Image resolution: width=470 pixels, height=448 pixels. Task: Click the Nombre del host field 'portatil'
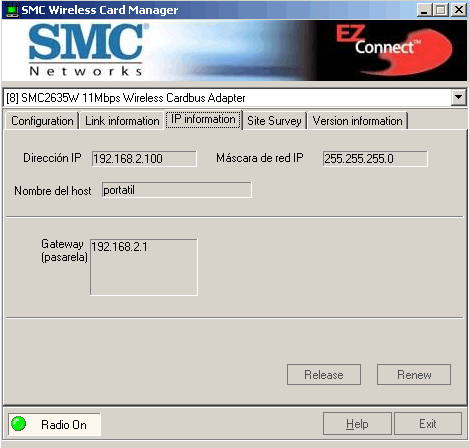tap(177, 190)
